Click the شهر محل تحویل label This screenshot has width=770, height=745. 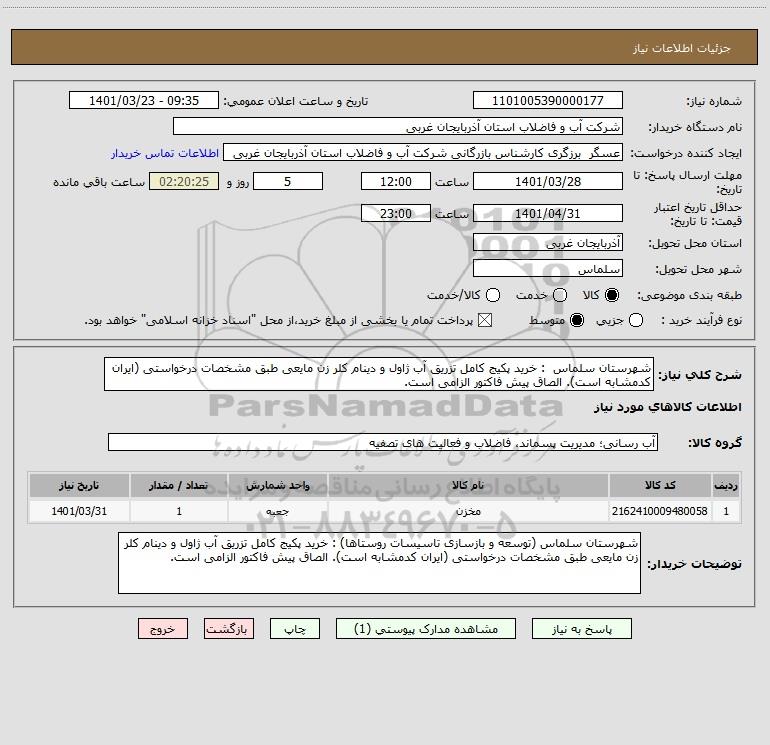(x=699, y=269)
